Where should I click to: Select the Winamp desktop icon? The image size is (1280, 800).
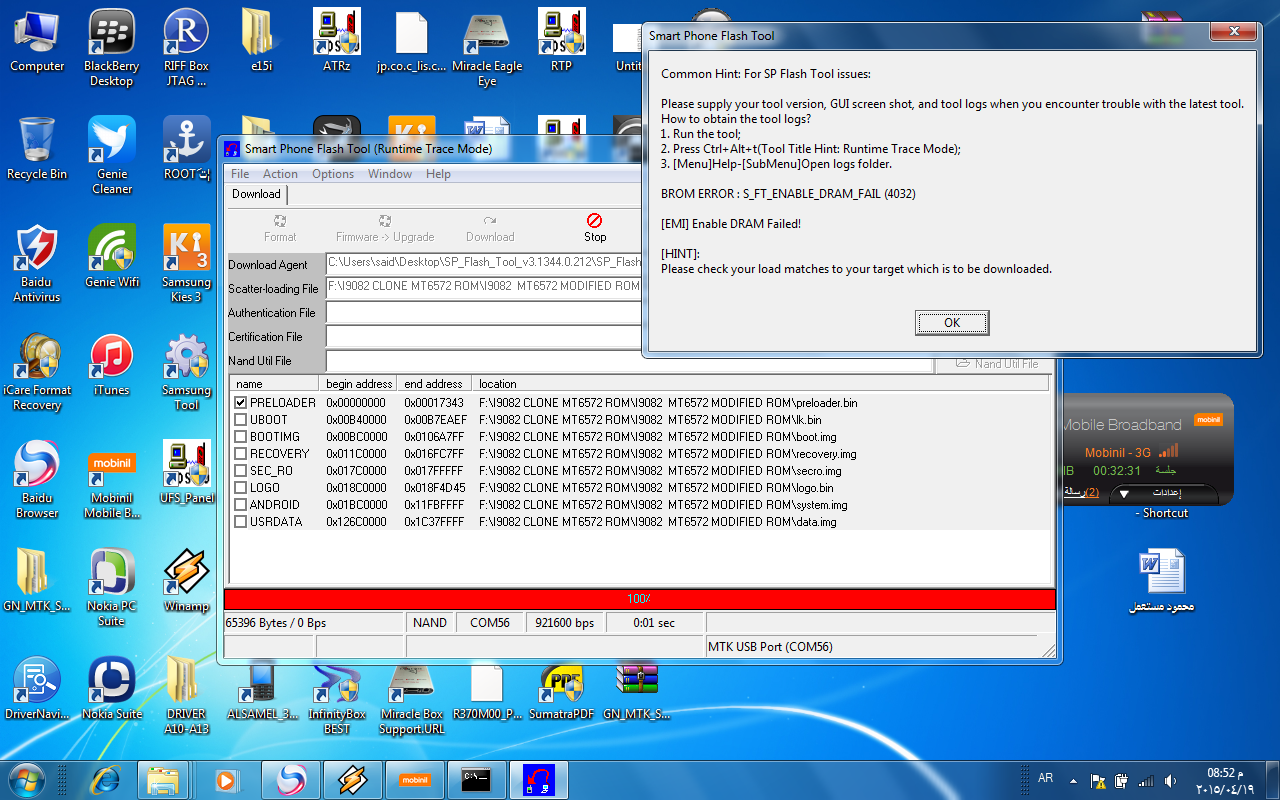(187, 580)
